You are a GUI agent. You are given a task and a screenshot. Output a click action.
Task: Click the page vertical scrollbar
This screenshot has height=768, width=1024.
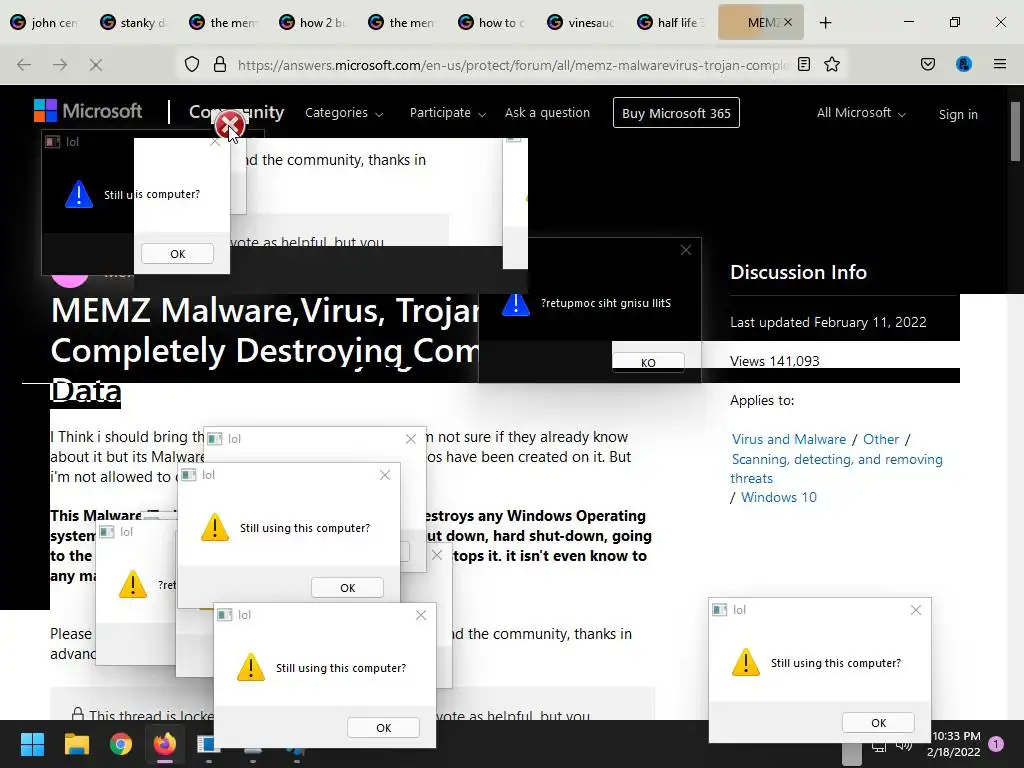(1015, 131)
